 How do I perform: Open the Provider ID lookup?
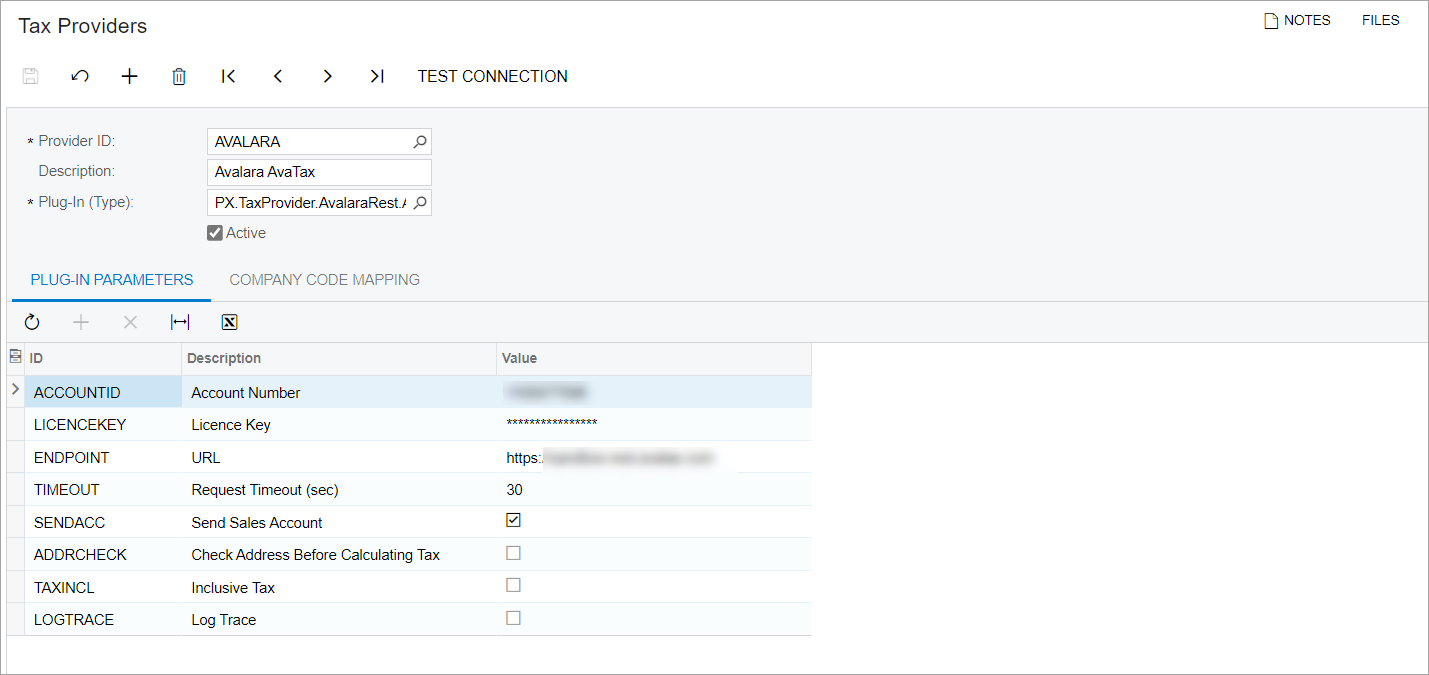[420, 142]
